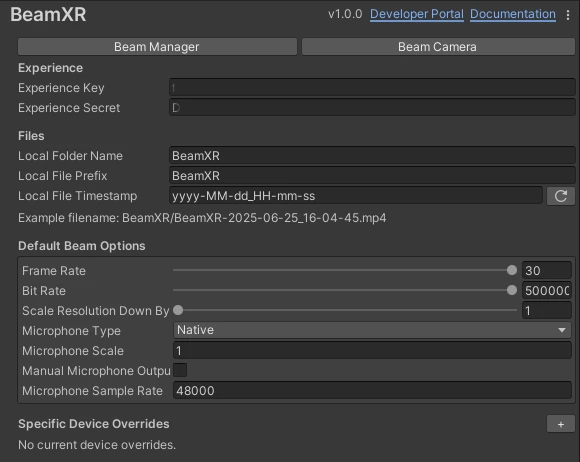Click the Frame Rate label
This screenshot has width=580, height=462.
coord(54,271)
